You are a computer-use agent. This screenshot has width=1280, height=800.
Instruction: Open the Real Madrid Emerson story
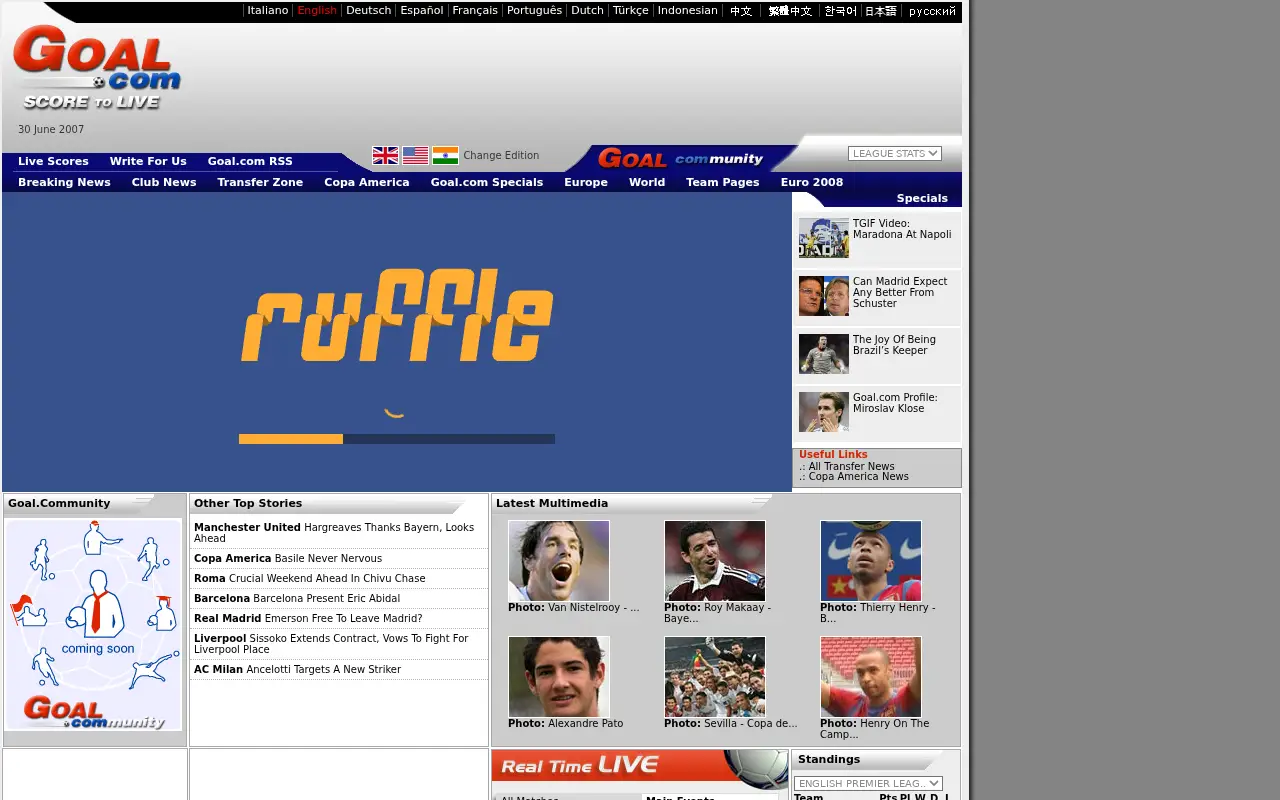point(308,618)
